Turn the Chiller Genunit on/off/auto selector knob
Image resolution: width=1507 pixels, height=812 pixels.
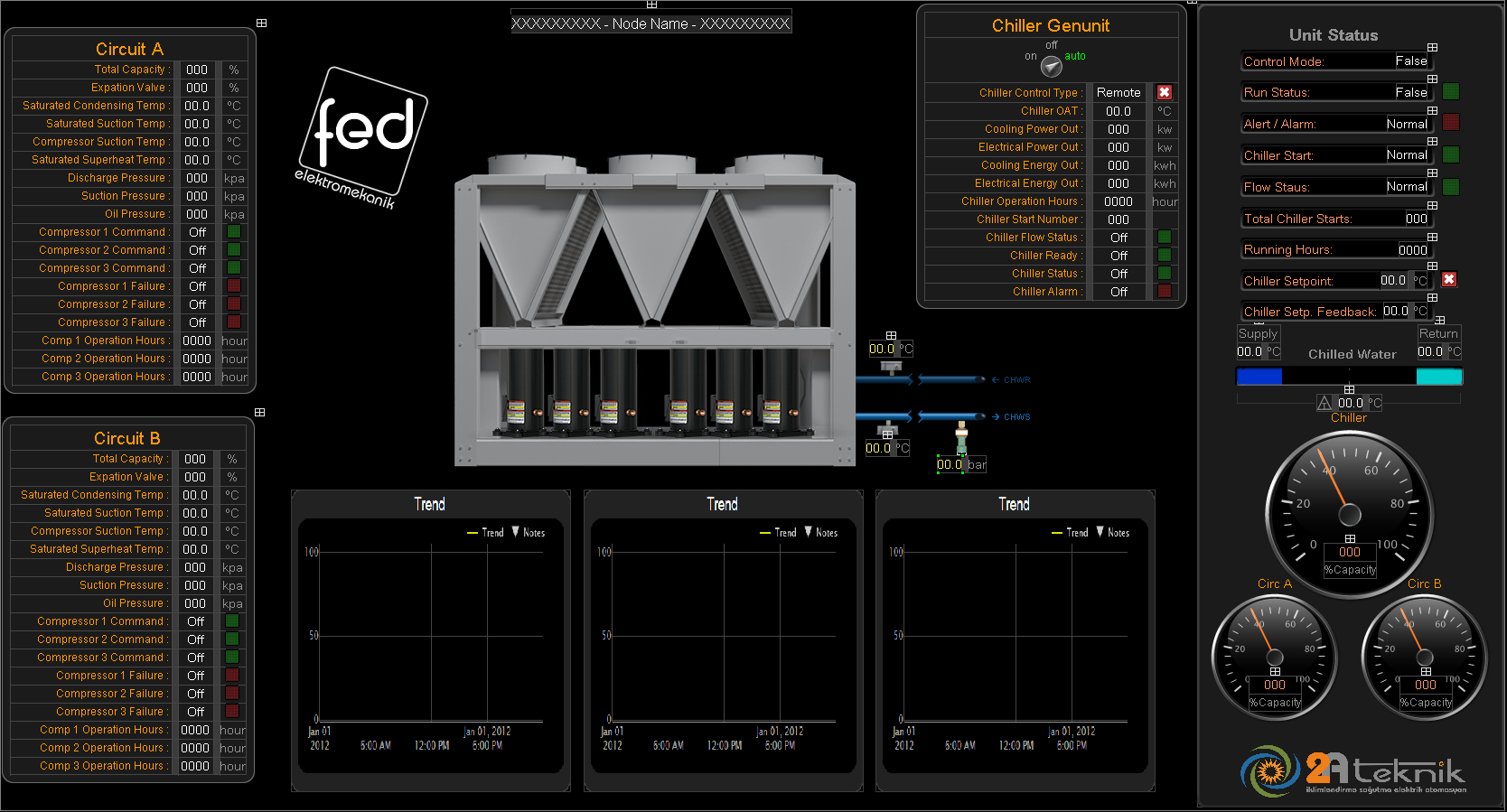click(x=1051, y=66)
